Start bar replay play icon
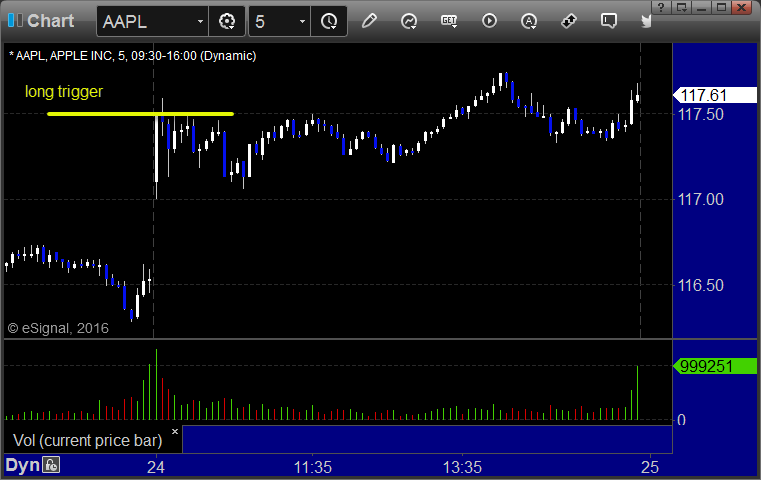The height and width of the screenshot is (480, 761). [x=489, y=21]
